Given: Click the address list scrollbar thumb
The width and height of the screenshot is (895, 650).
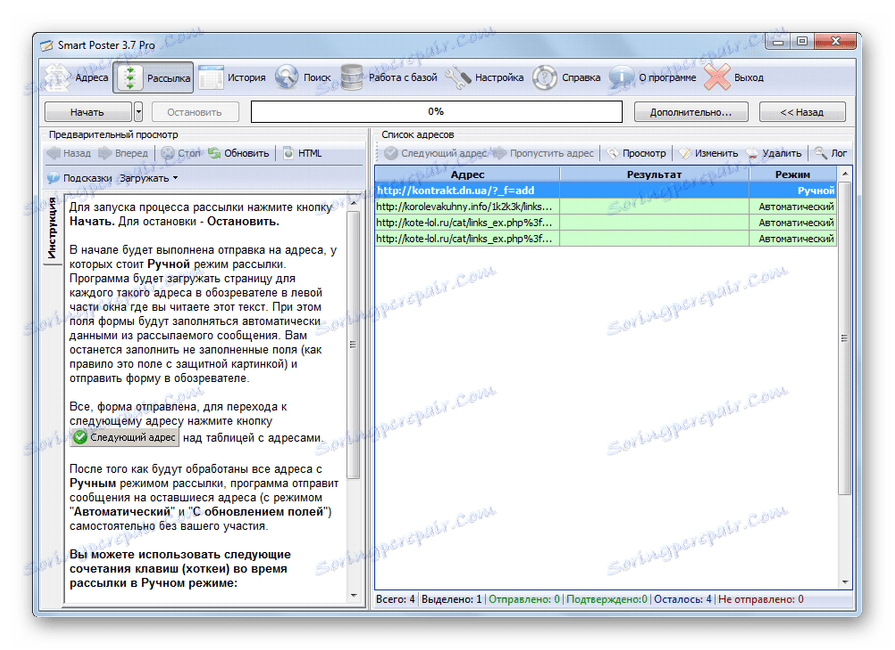Looking at the screenshot, I should click(x=845, y=338).
